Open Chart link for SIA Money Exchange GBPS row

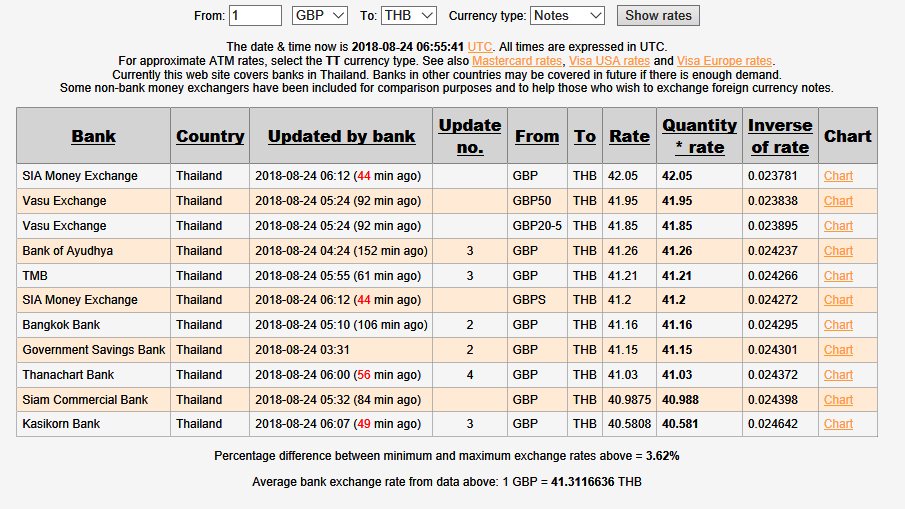pyautogui.click(x=838, y=300)
